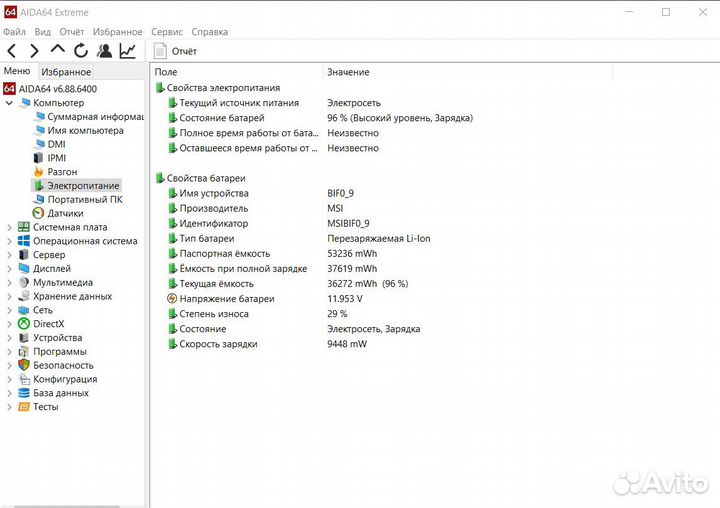Expand the Операционная система node
The width and height of the screenshot is (720, 508).
pos(9,241)
